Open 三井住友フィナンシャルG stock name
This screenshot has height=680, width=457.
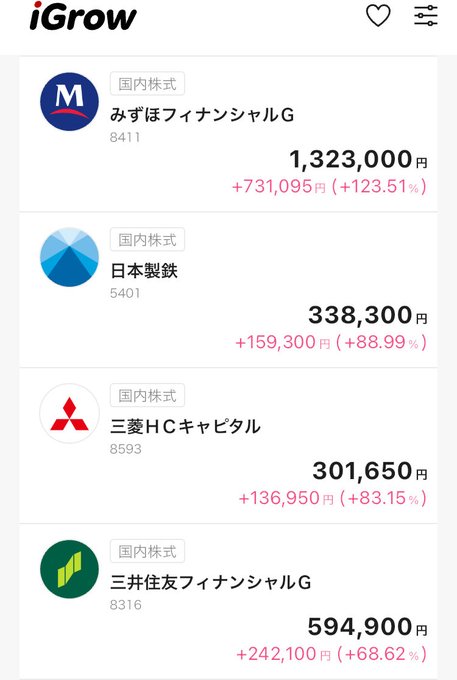click(x=210, y=582)
